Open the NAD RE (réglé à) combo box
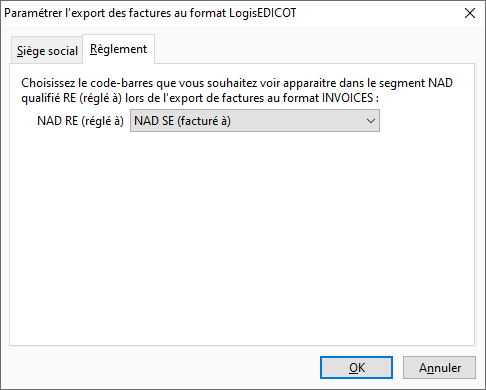This screenshot has width=486, height=390. click(255, 121)
